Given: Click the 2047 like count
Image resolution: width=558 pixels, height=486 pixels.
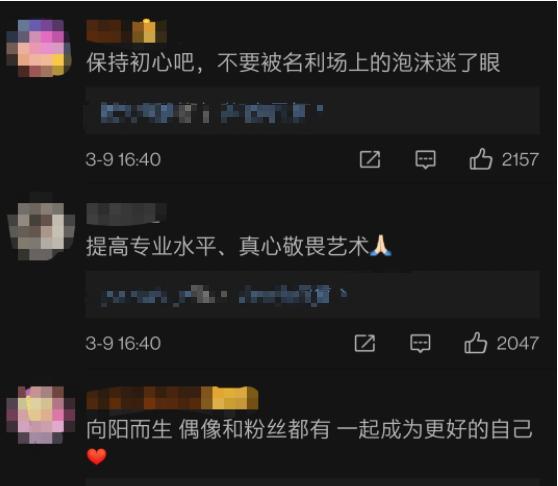Looking at the screenshot, I should coord(517,343).
